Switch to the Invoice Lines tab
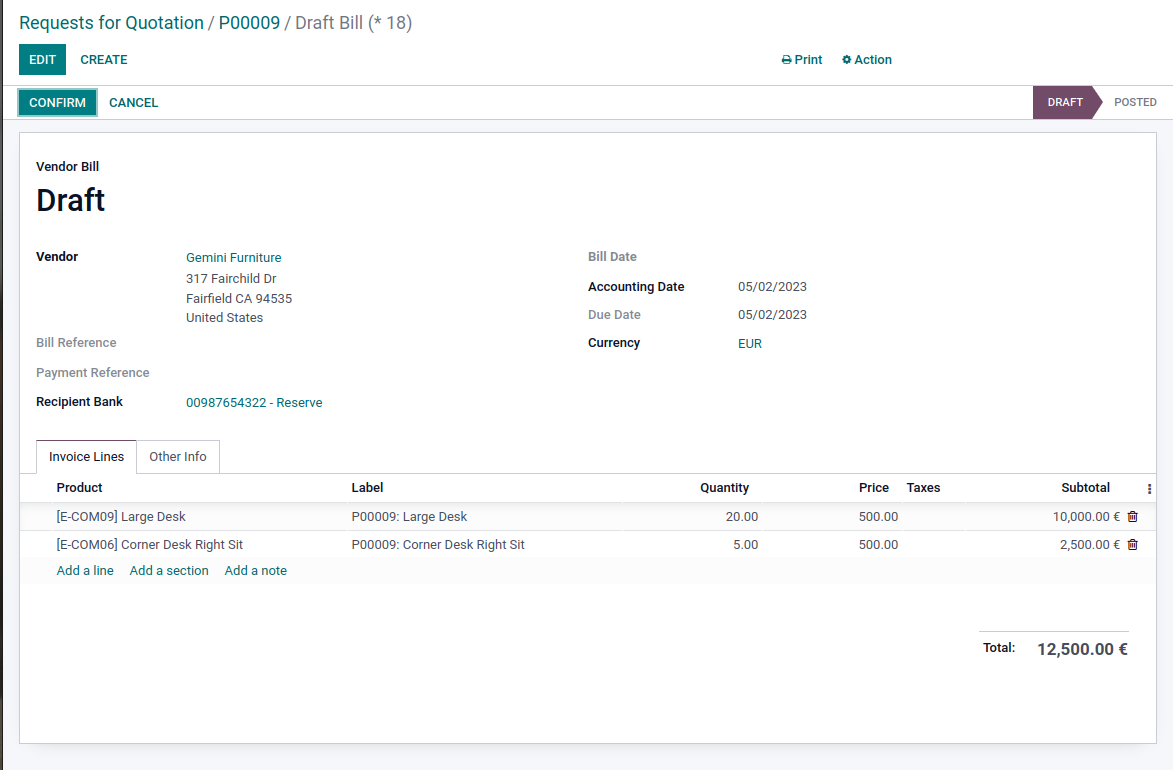The height and width of the screenshot is (770, 1173). pos(87,456)
